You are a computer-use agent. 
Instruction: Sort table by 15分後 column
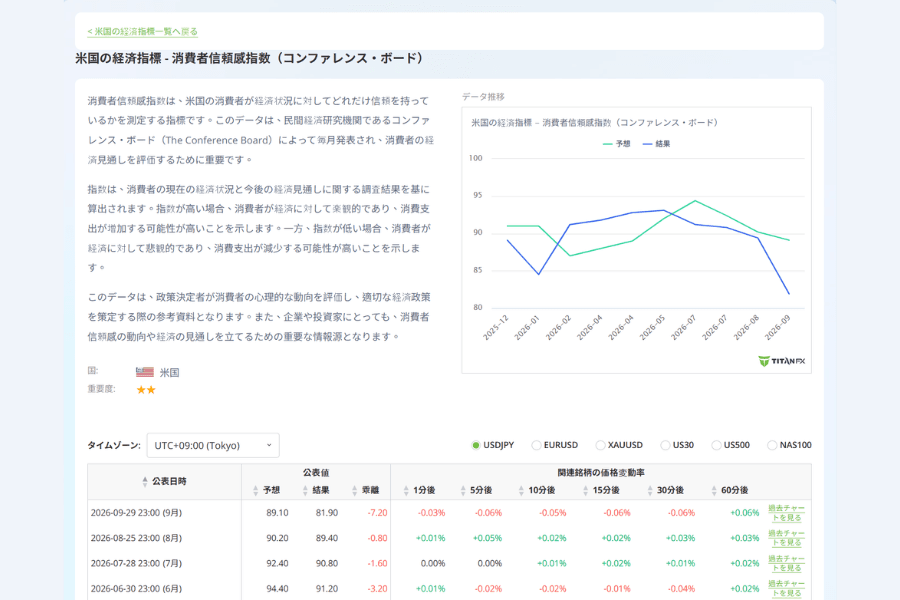point(601,490)
